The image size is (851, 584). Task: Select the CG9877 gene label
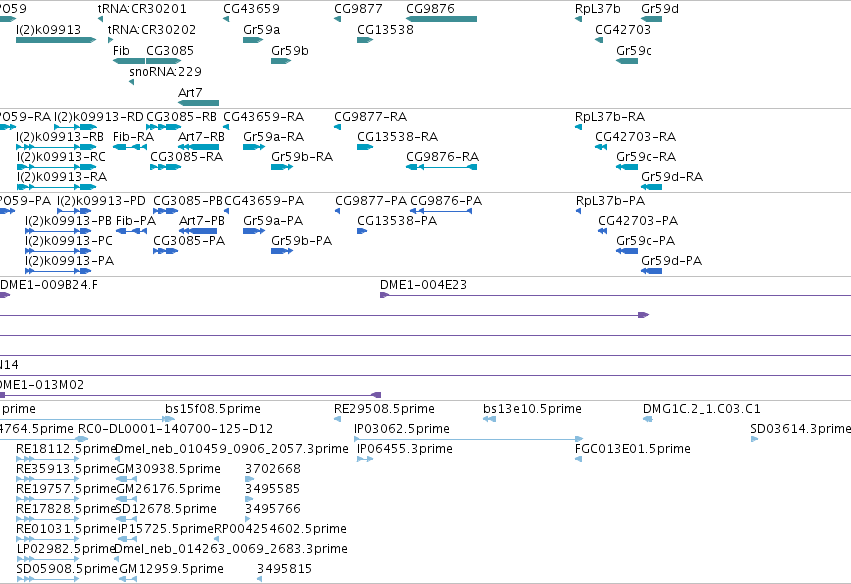(x=358, y=9)
